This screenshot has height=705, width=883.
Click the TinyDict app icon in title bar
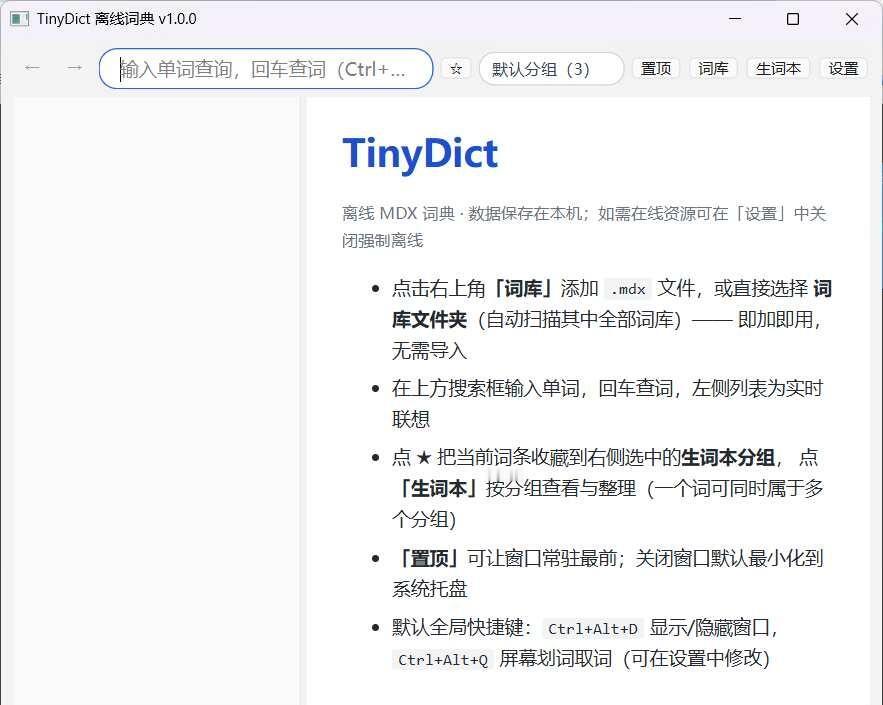[19, 19]
